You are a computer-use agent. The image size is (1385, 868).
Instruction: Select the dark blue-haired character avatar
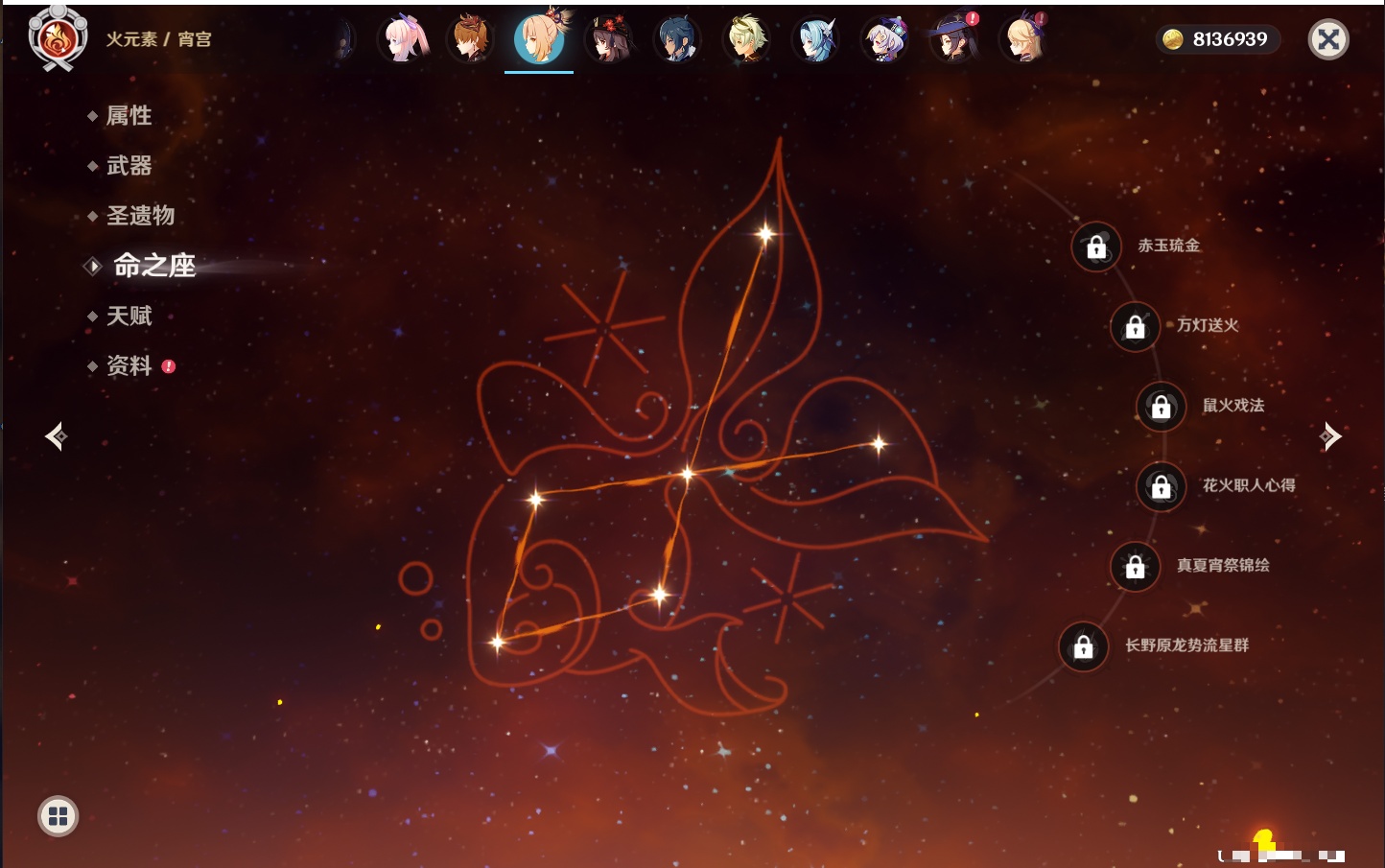click(x=677, y=39)
